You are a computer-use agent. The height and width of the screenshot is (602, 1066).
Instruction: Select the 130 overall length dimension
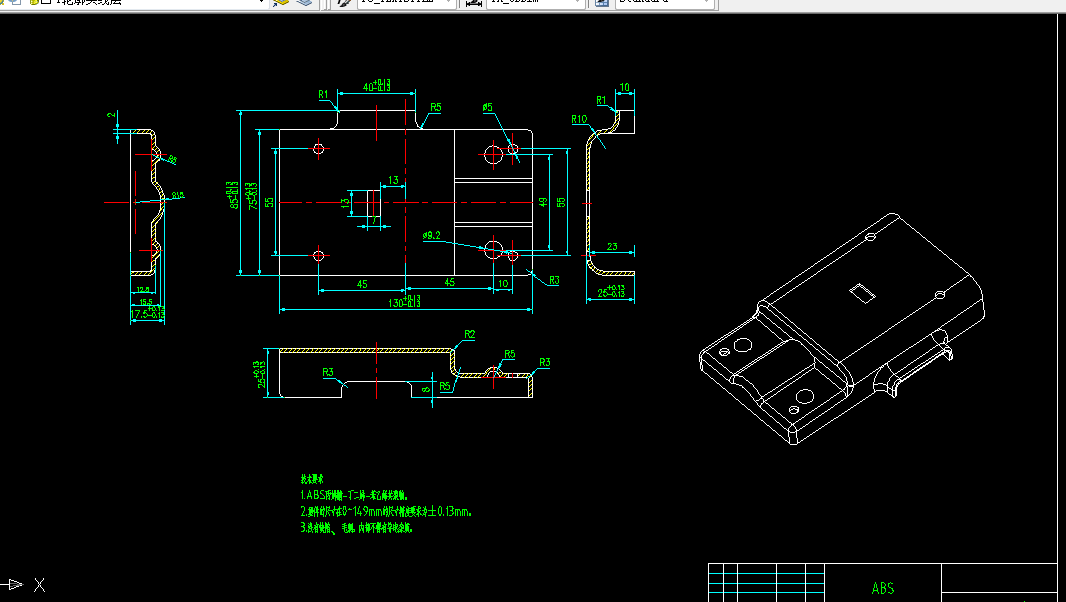405,301
